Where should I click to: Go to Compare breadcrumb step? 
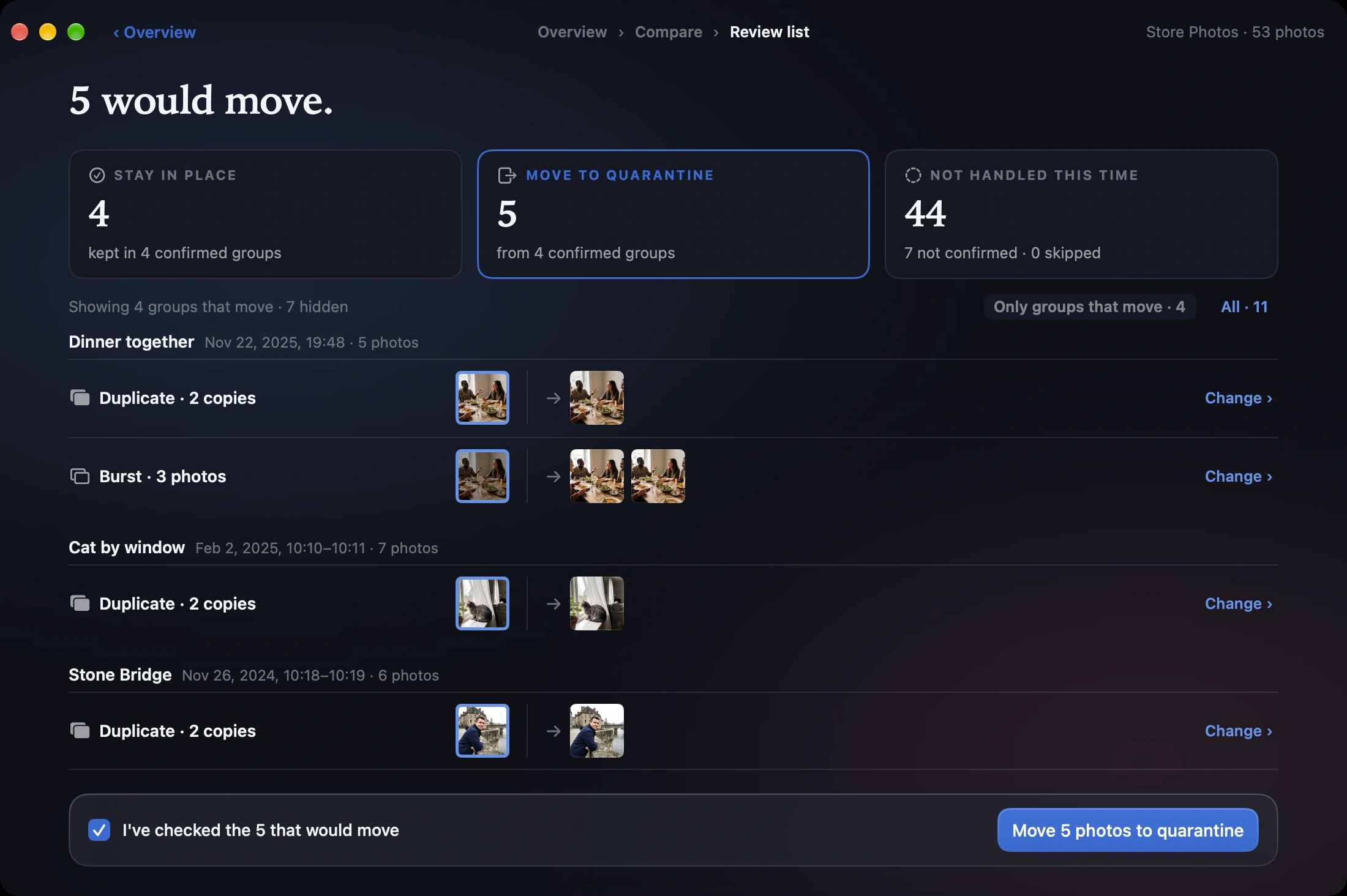[x=668, y=32]
